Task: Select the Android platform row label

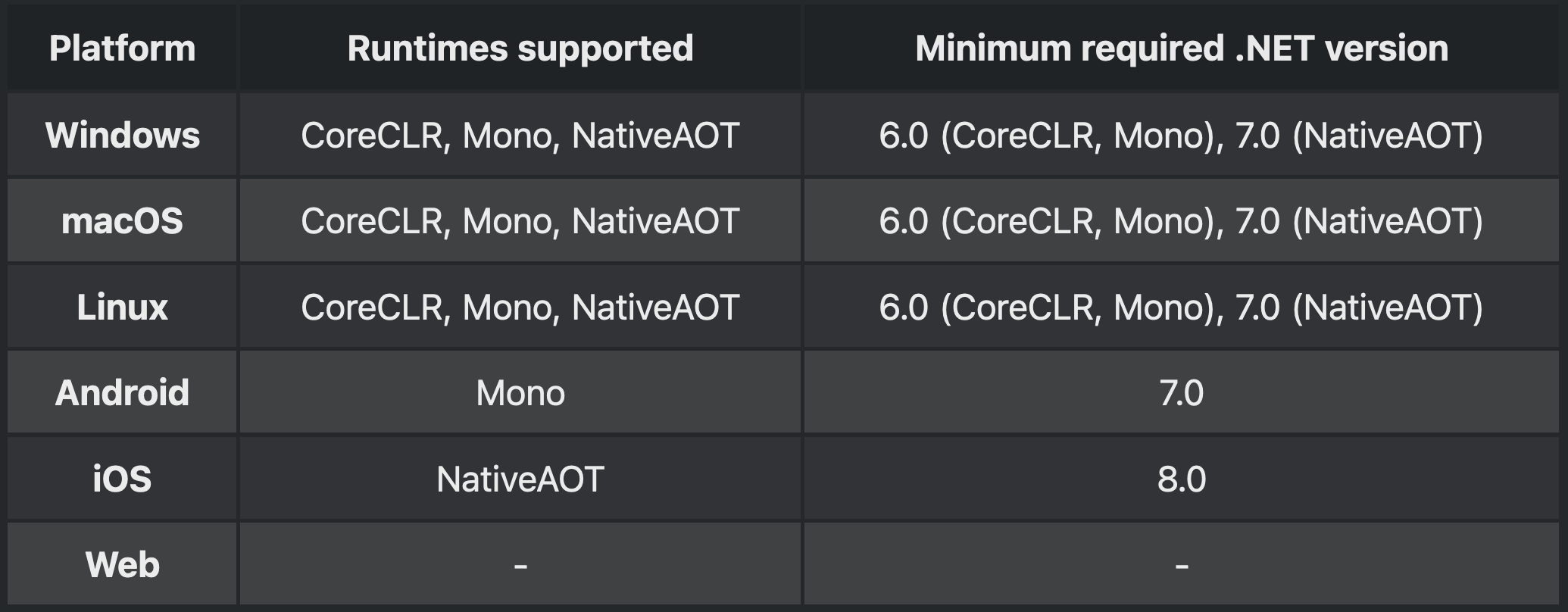Action: (x=122, y=393)
